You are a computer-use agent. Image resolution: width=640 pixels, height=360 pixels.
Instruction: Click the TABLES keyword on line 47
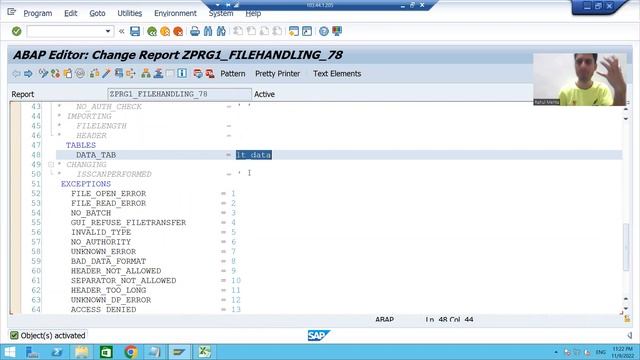pos(81,145)
